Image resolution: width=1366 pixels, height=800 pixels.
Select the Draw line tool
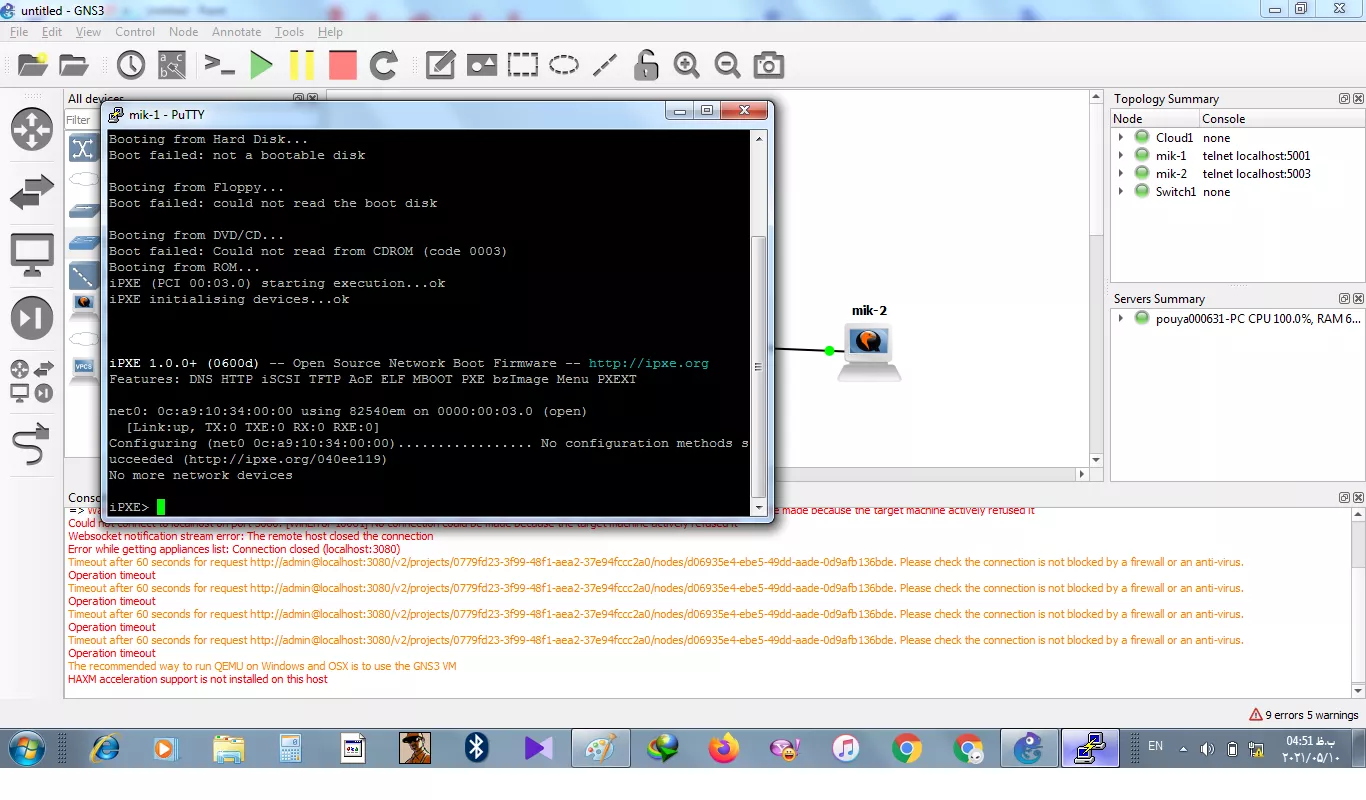(605, 66)
